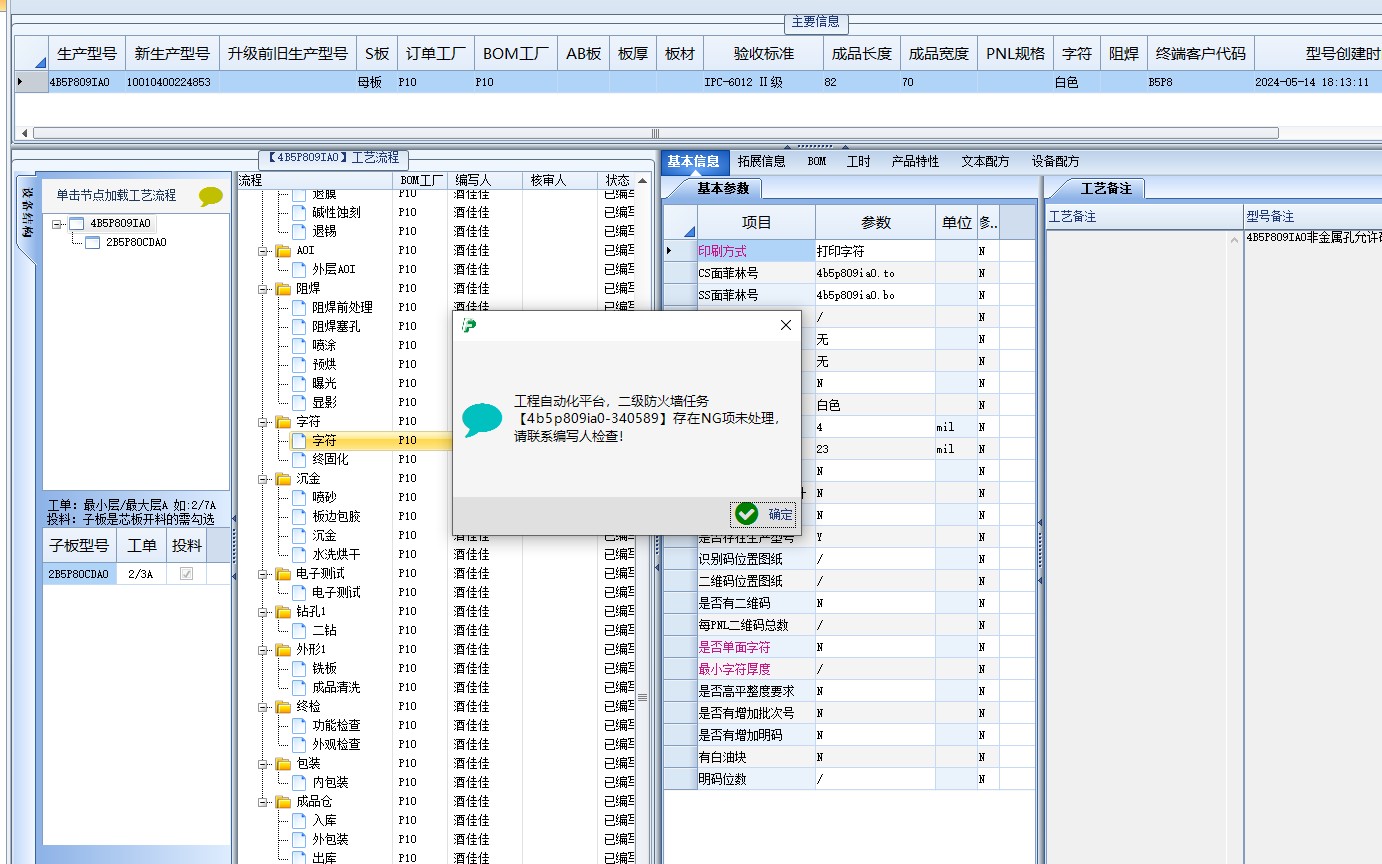Viewport: 1382px width, 864px height.
Task: Click the 核审人 column header in process tree
Action: click(559, 180)
